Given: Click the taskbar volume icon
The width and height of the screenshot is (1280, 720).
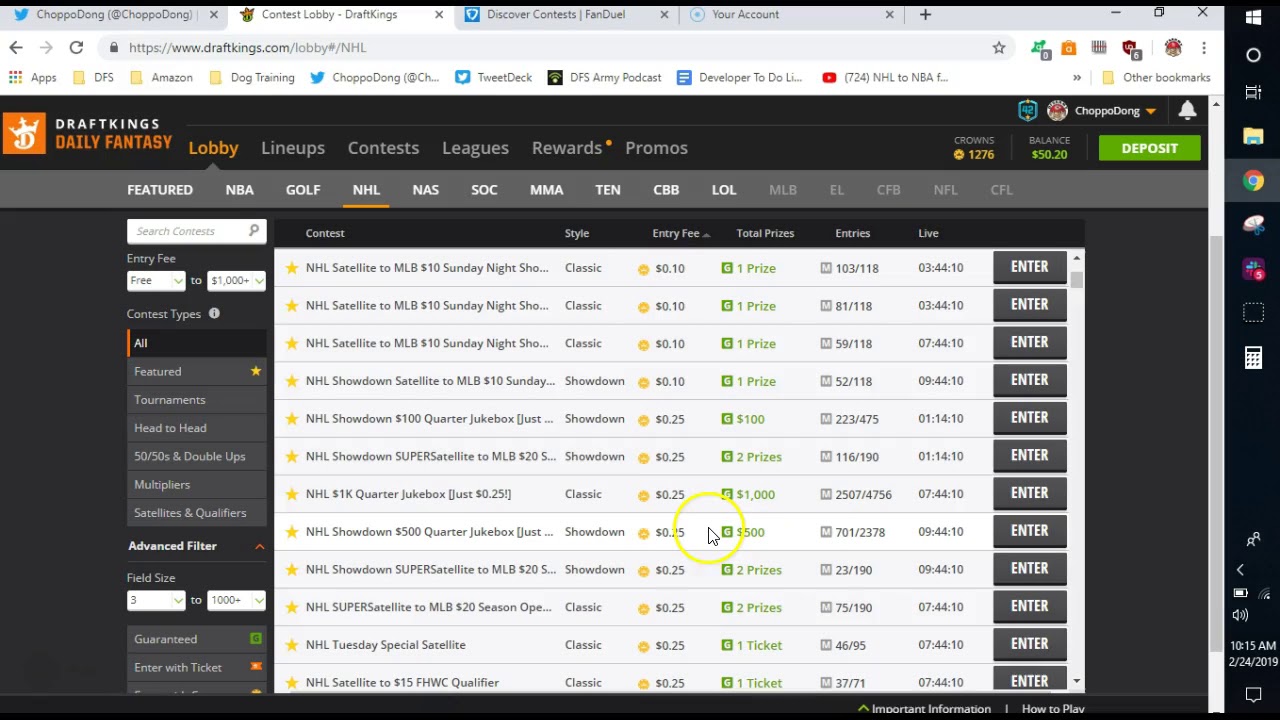Looking at the screenshot, I should tap(1240, 615).
